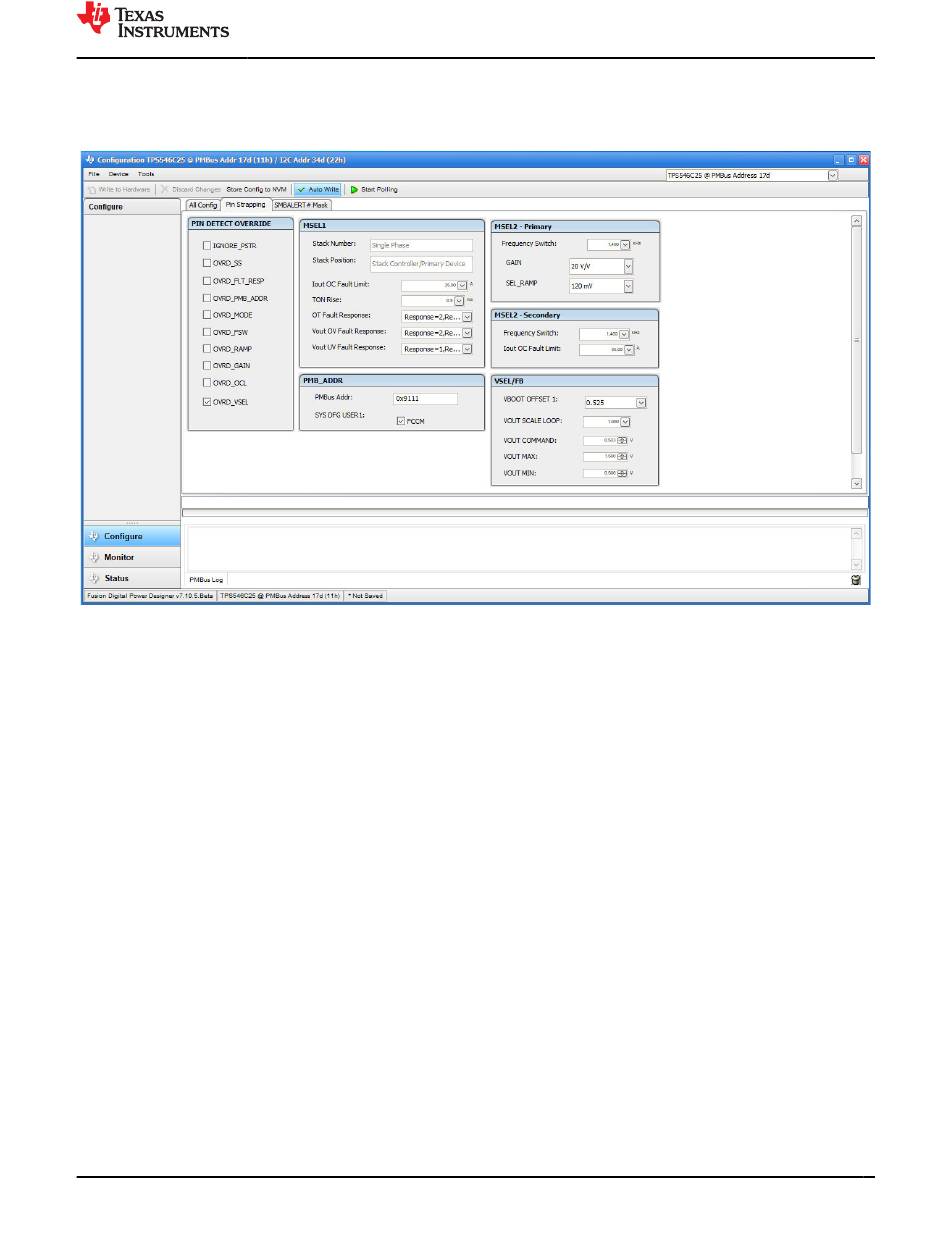The height and width of the screenshot is (1237, 950).
Task: Expand Vout OV Fault Response dropdown
Action: point(467,332)
